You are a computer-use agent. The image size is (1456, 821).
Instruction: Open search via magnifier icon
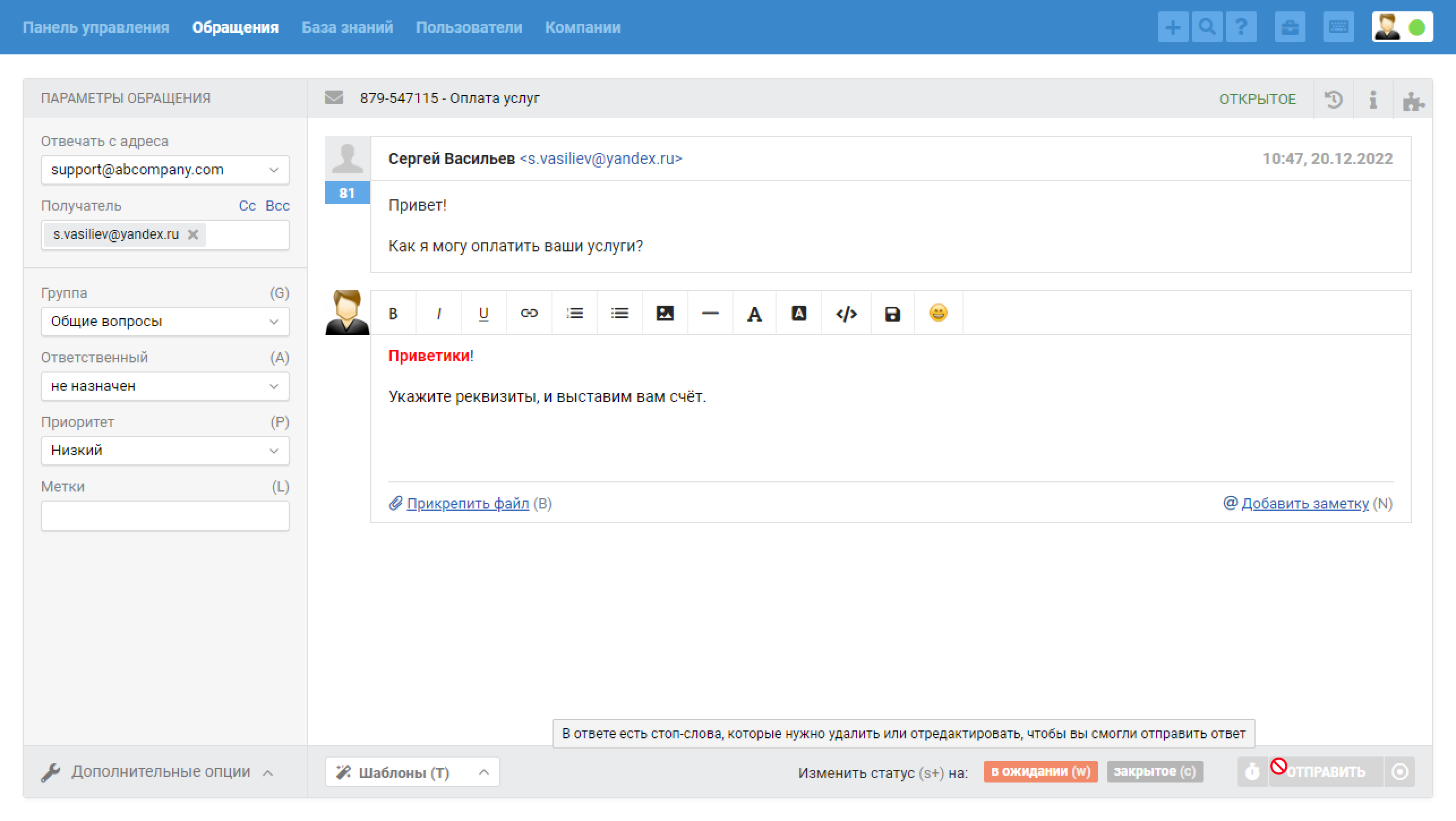(1207, 27)
